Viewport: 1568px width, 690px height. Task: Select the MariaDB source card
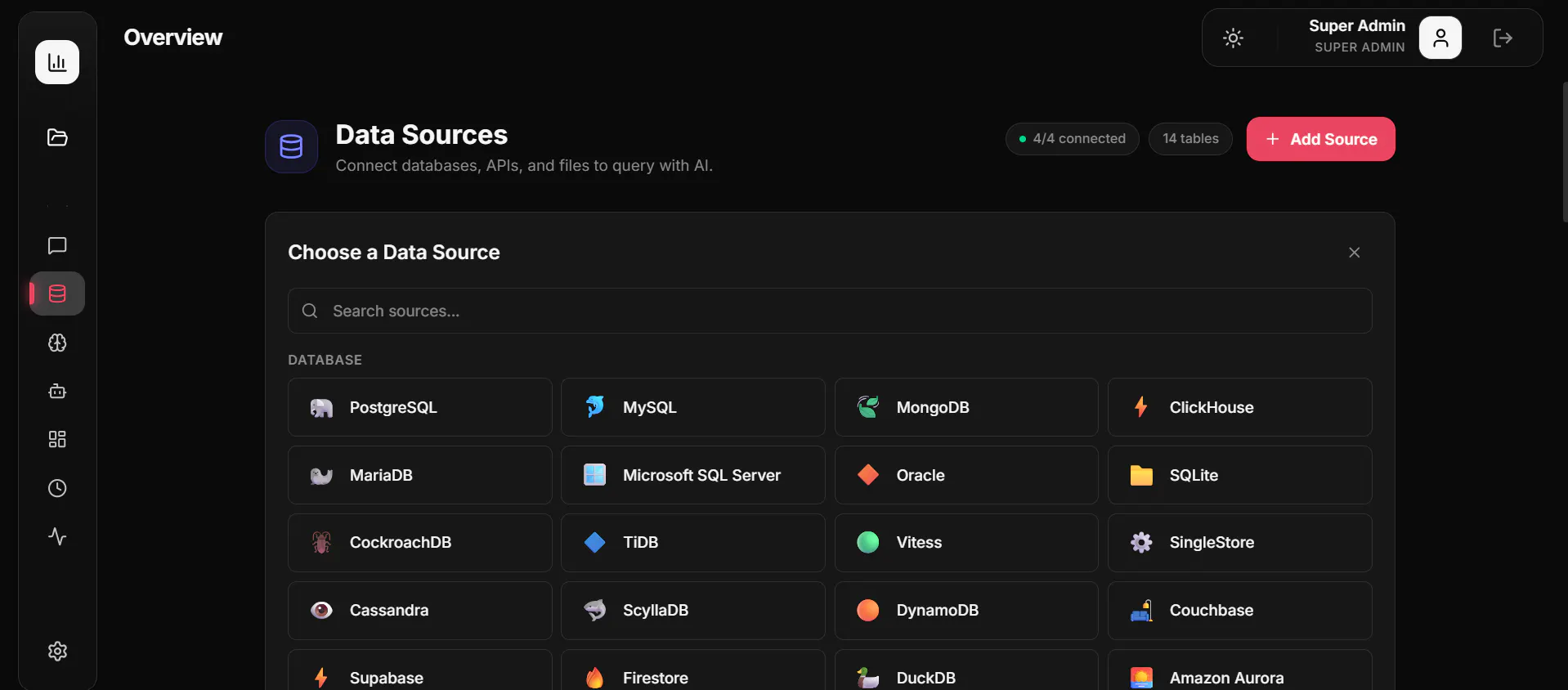pyautogui.click(x=420, y=475)
